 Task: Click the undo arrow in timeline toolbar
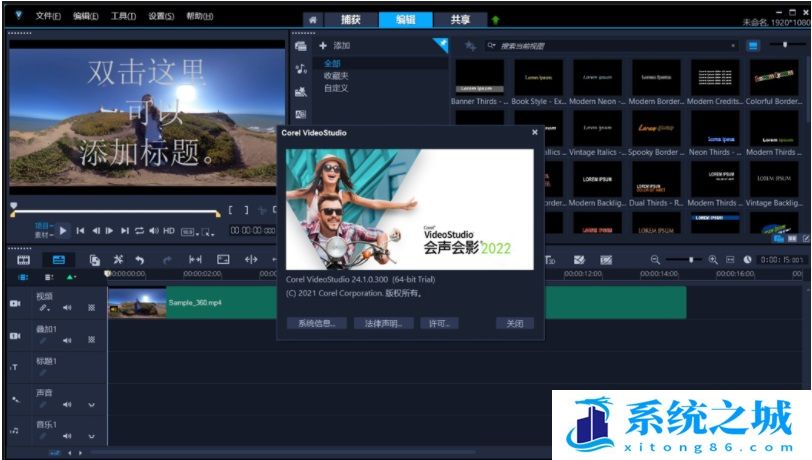(x=140, y=260)
